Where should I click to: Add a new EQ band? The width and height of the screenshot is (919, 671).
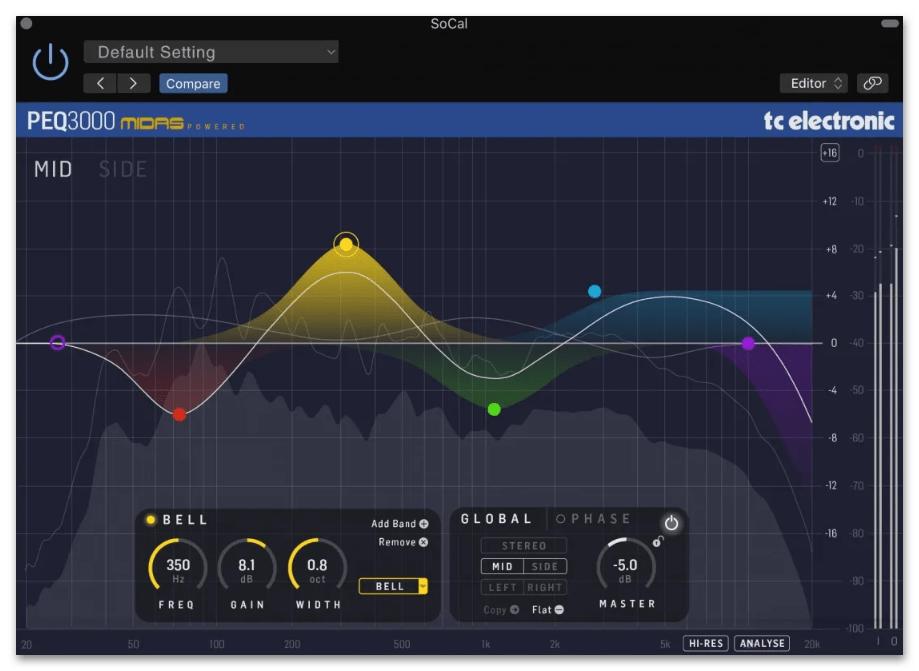[x=400, y=523]
